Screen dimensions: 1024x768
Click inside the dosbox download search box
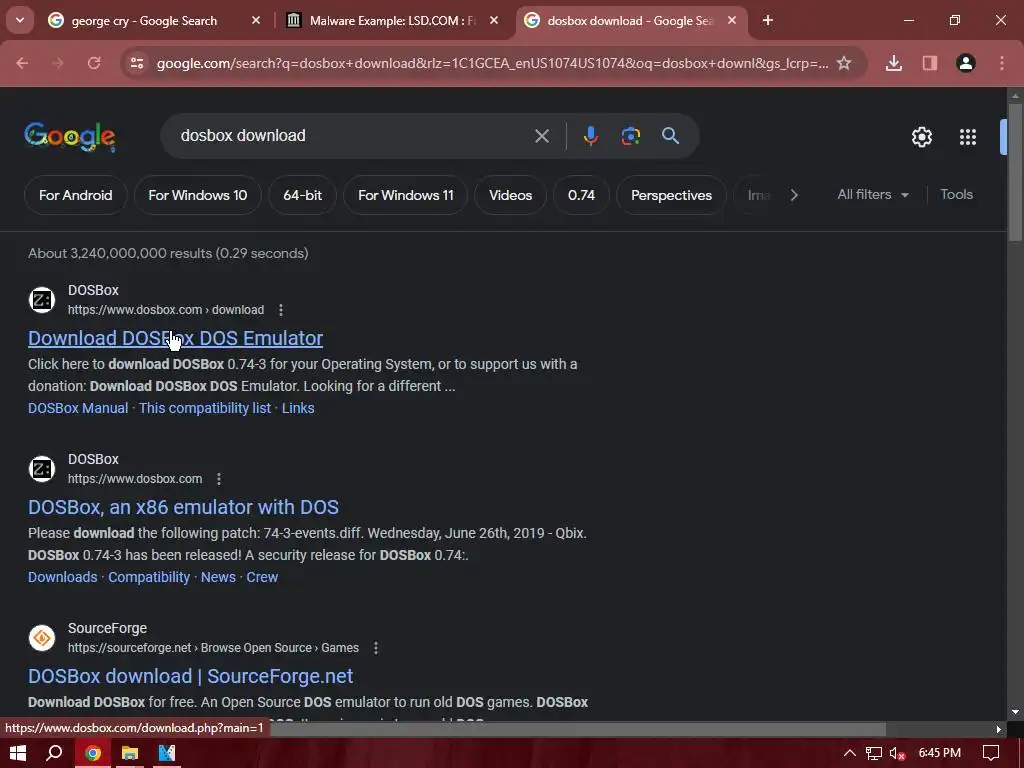point(353,136)
